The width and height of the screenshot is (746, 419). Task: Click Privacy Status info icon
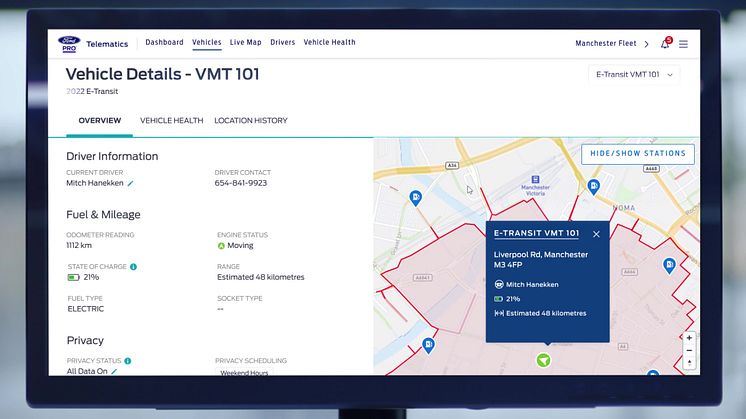pos(127,361)
